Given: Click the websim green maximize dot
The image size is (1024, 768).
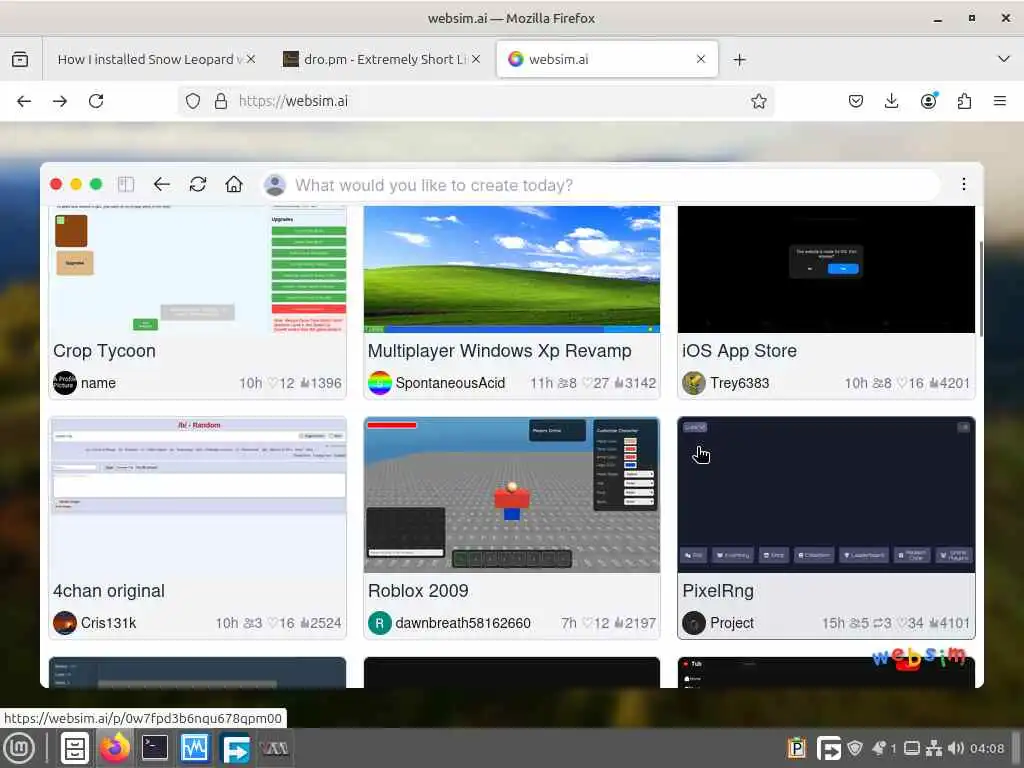Looking at the screenshot, I should coord(96,185).
